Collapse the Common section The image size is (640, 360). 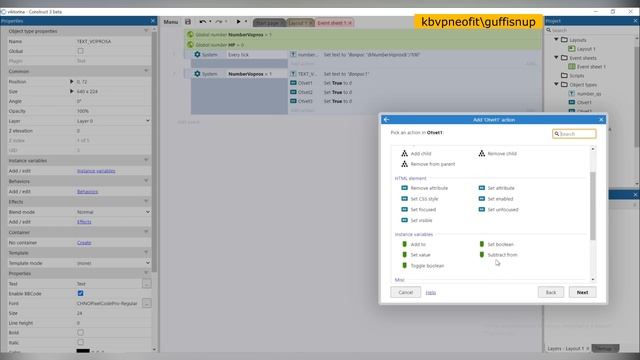tap(146, 71)
